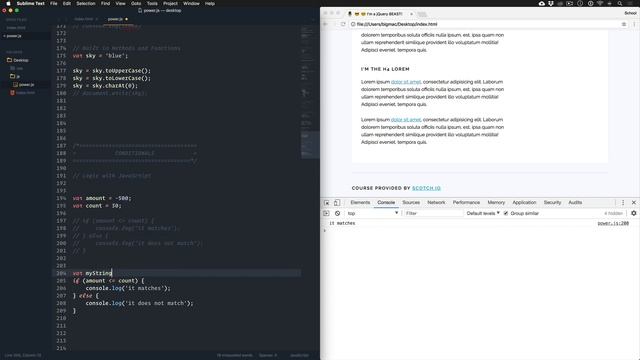Switch to the Memory tab
Image resolution: width=640 pixels, height=360 pixels.
pyautogui.click(x=496, y=202)
